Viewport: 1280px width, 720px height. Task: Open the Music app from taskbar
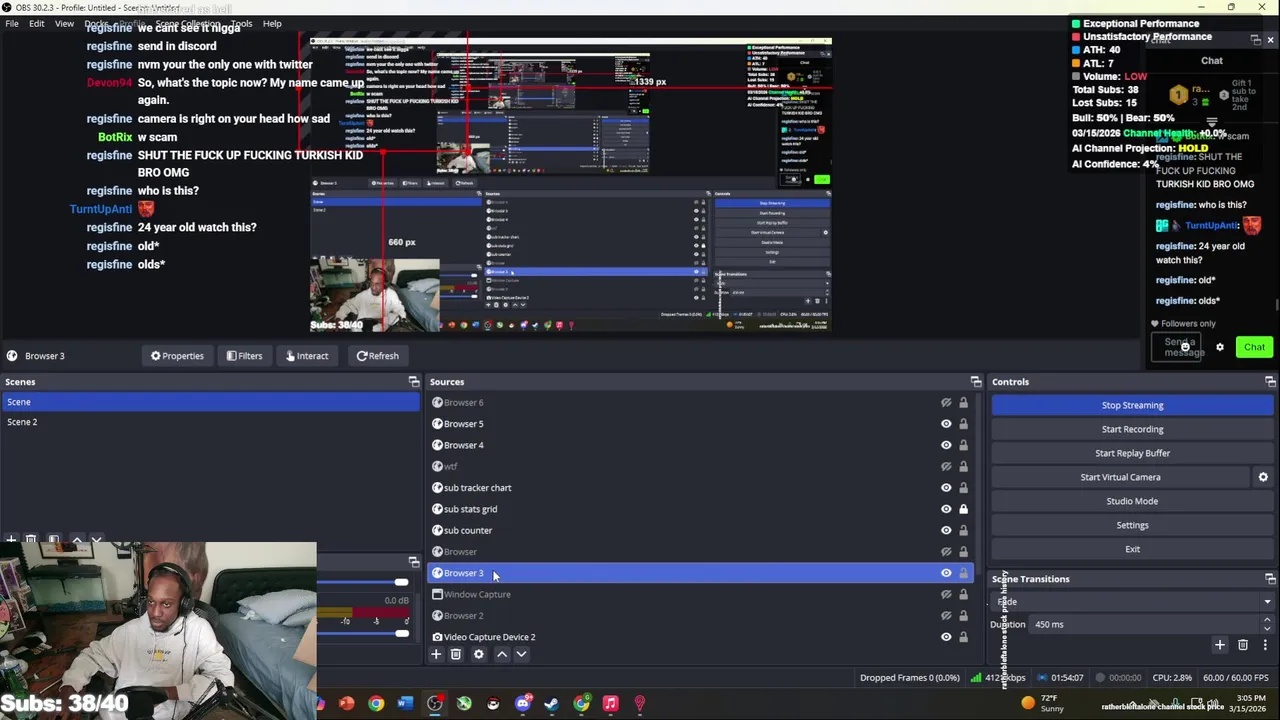pos(610,704)
